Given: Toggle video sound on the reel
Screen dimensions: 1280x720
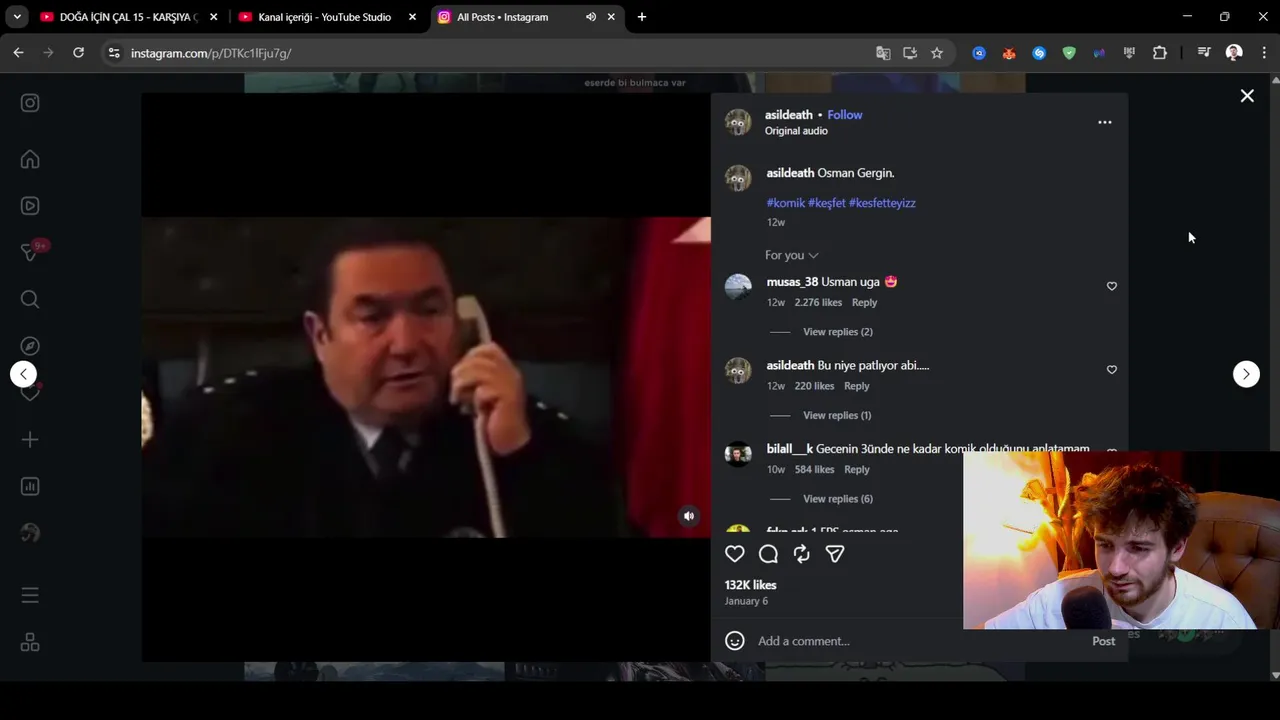Looking at the screenshot, I should click(689, 516).
